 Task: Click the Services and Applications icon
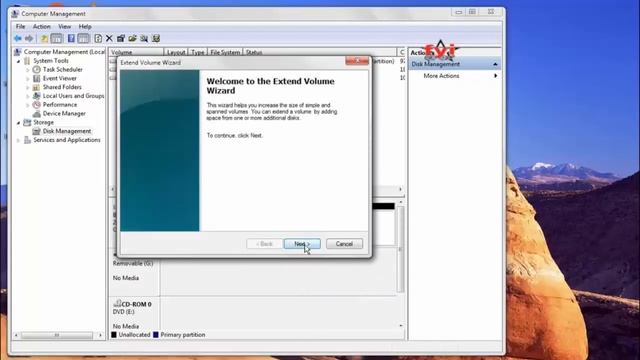point(27,140)
